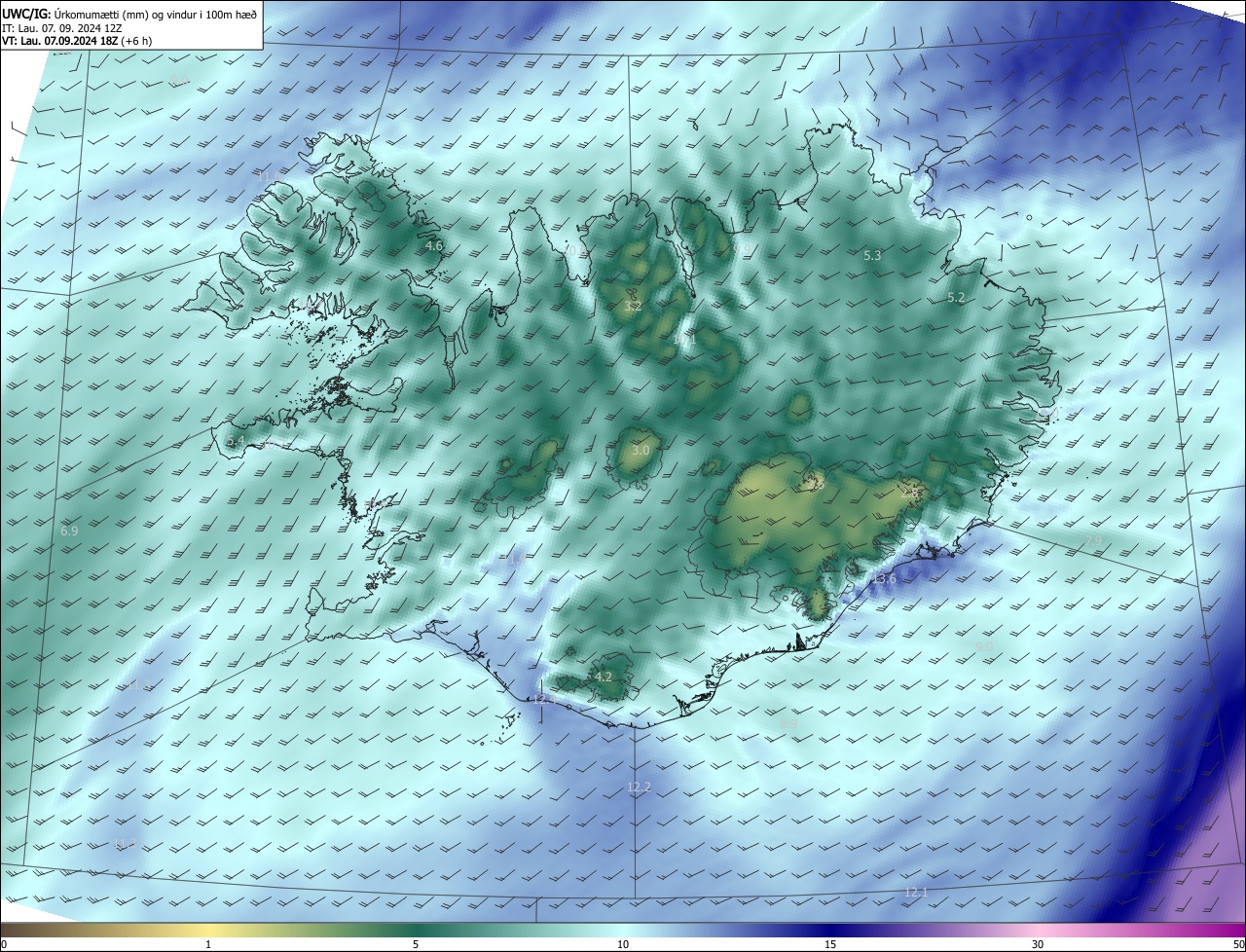The width and height of the screenshot is (1246, 952).
Task: Click the 'UWC/IG: Úrkomumætti (mm)' title line
Action: [129, 14]
